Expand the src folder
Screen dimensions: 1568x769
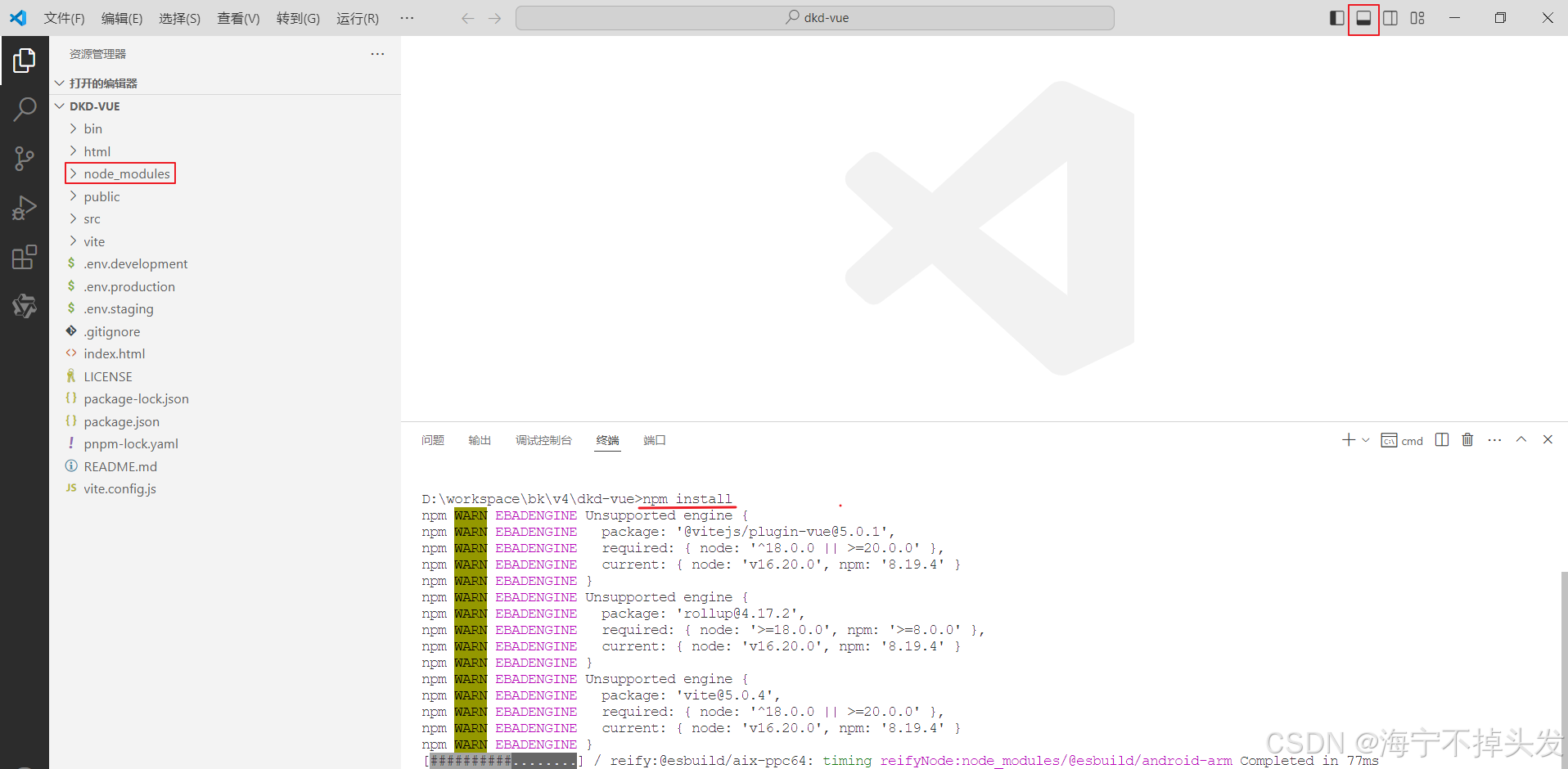tap(225, 218)
